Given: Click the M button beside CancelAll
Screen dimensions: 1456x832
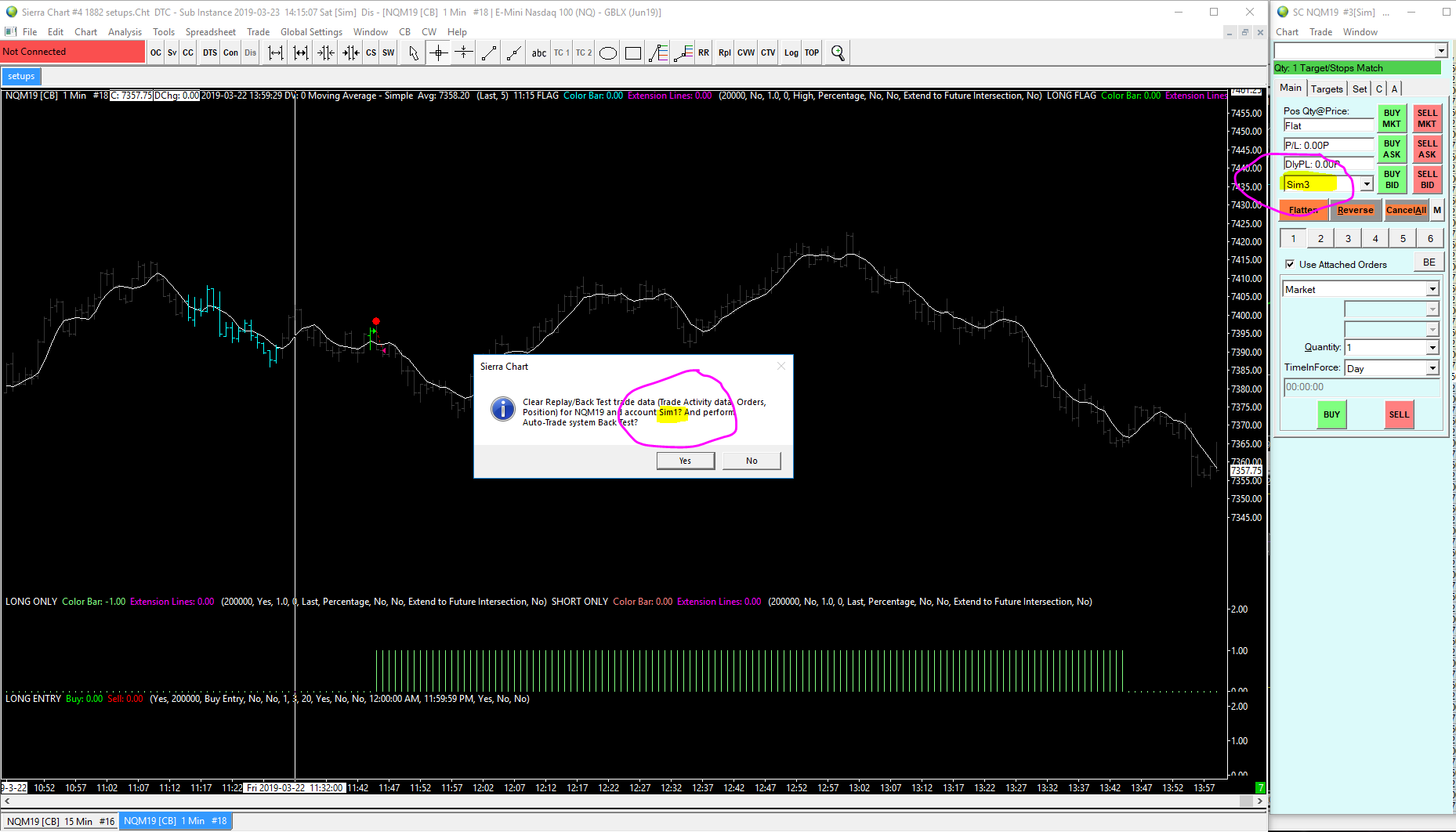Looking at the screenshot, I should (1437, 210).
